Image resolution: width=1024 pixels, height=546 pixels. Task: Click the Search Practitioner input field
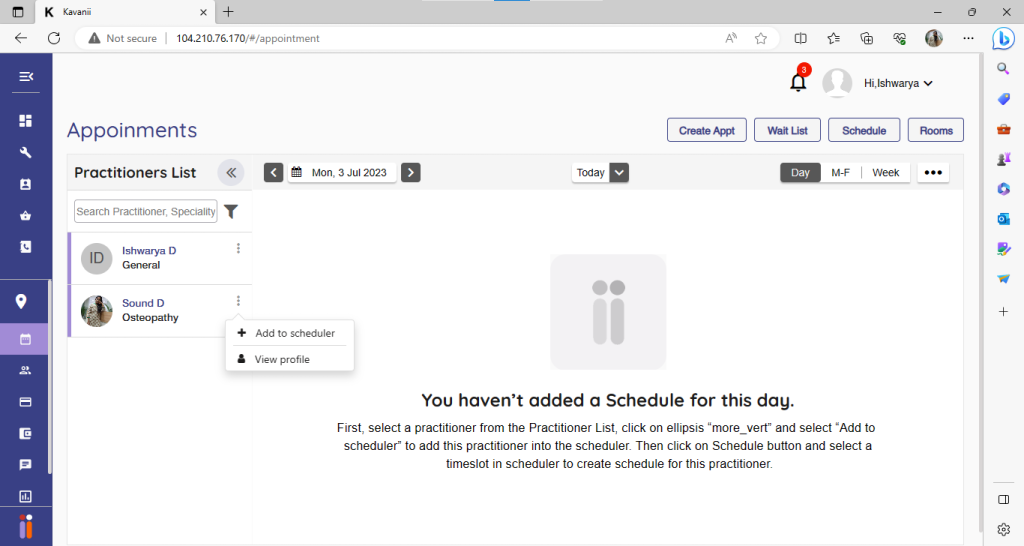click(146, 211)
